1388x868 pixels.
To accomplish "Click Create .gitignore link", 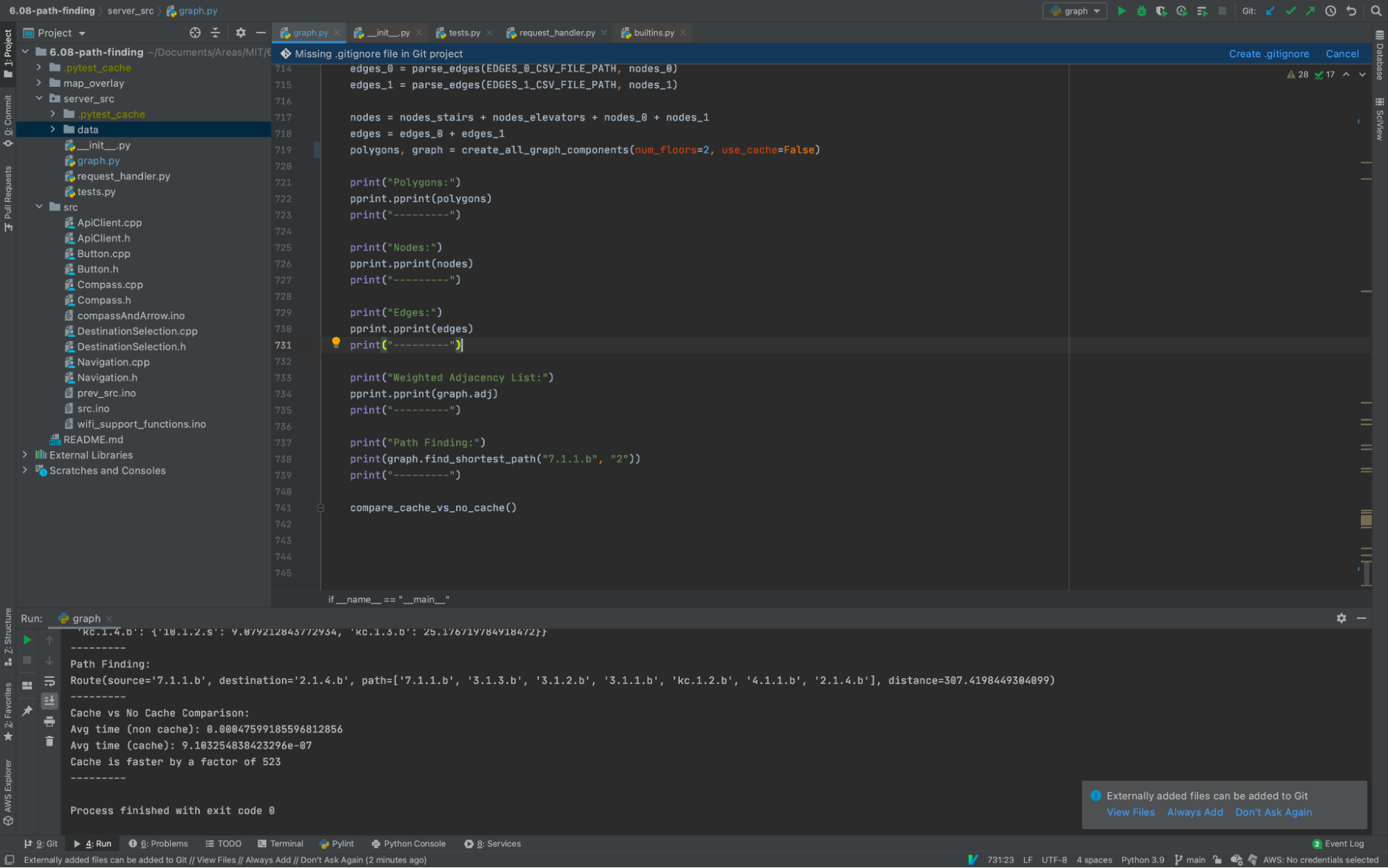I will 1269,53.
